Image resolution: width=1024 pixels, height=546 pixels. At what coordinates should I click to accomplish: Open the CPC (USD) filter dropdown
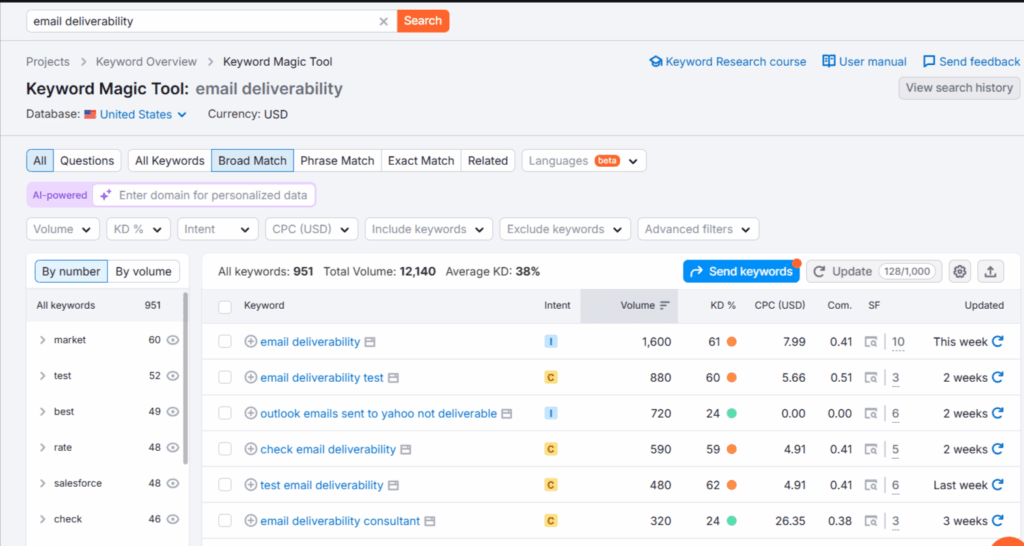click(x=312, y=229)
